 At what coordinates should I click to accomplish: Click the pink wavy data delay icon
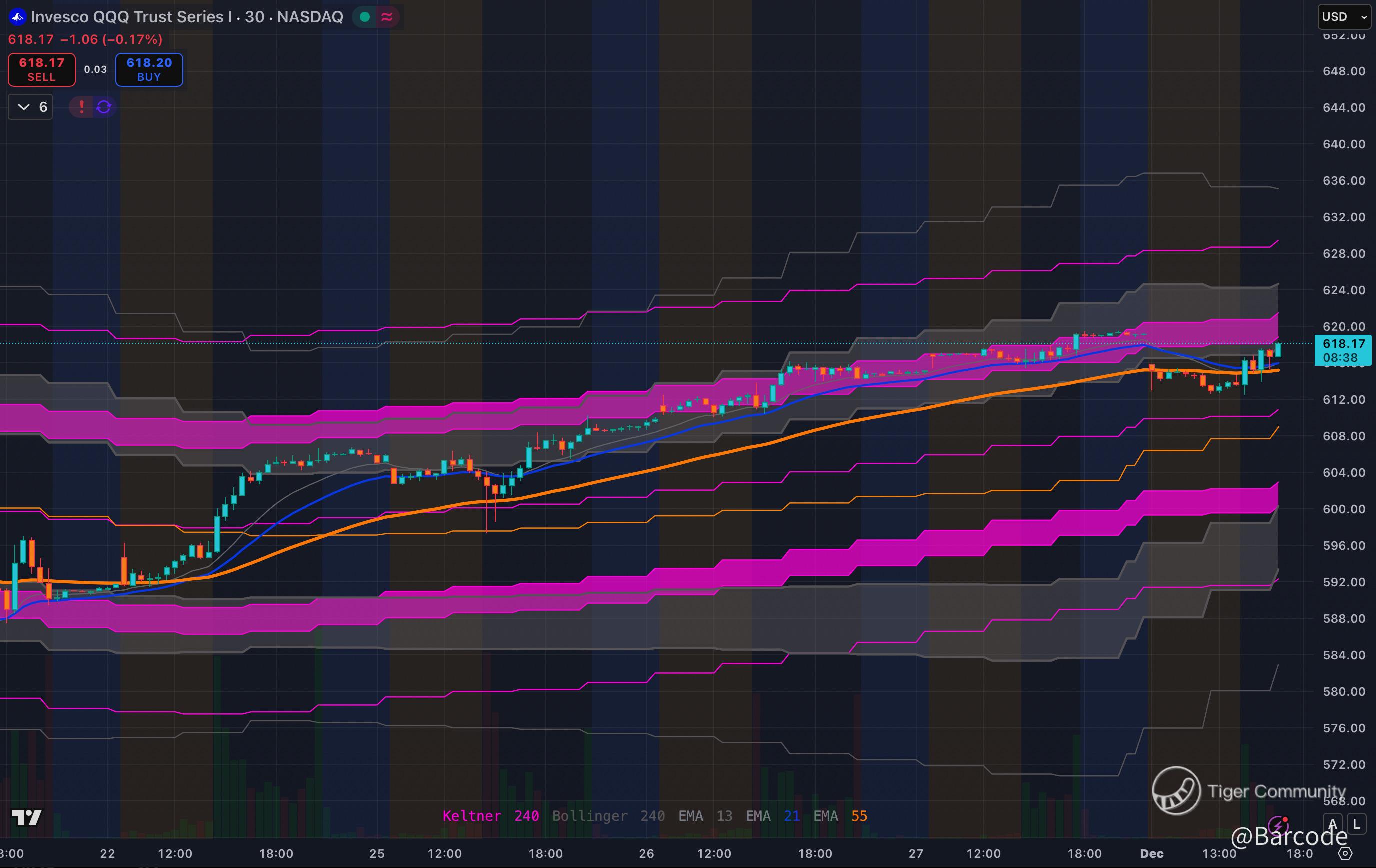point(387,17)
